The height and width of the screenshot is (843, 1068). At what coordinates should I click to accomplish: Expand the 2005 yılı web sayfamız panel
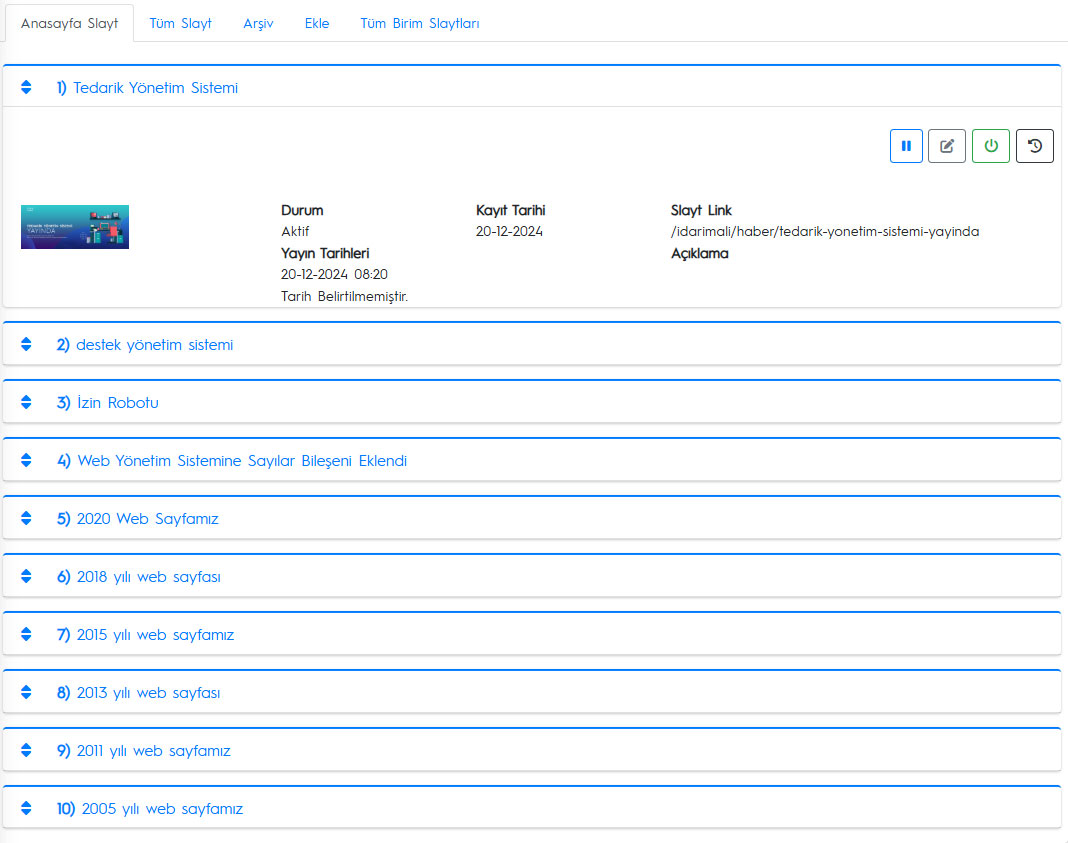click(x=150, y=808)
